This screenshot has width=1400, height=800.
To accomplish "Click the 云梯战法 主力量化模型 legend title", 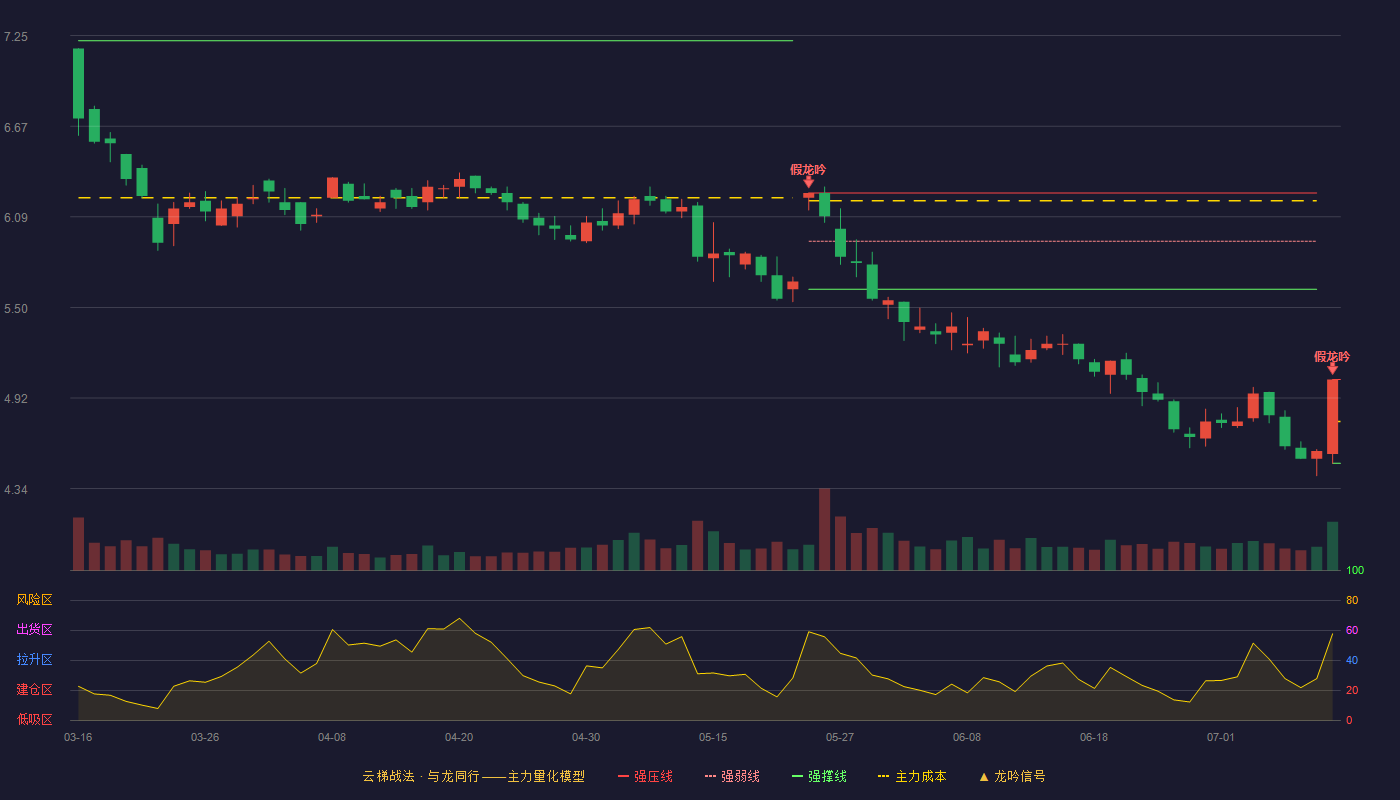I will tap(474, 776).
